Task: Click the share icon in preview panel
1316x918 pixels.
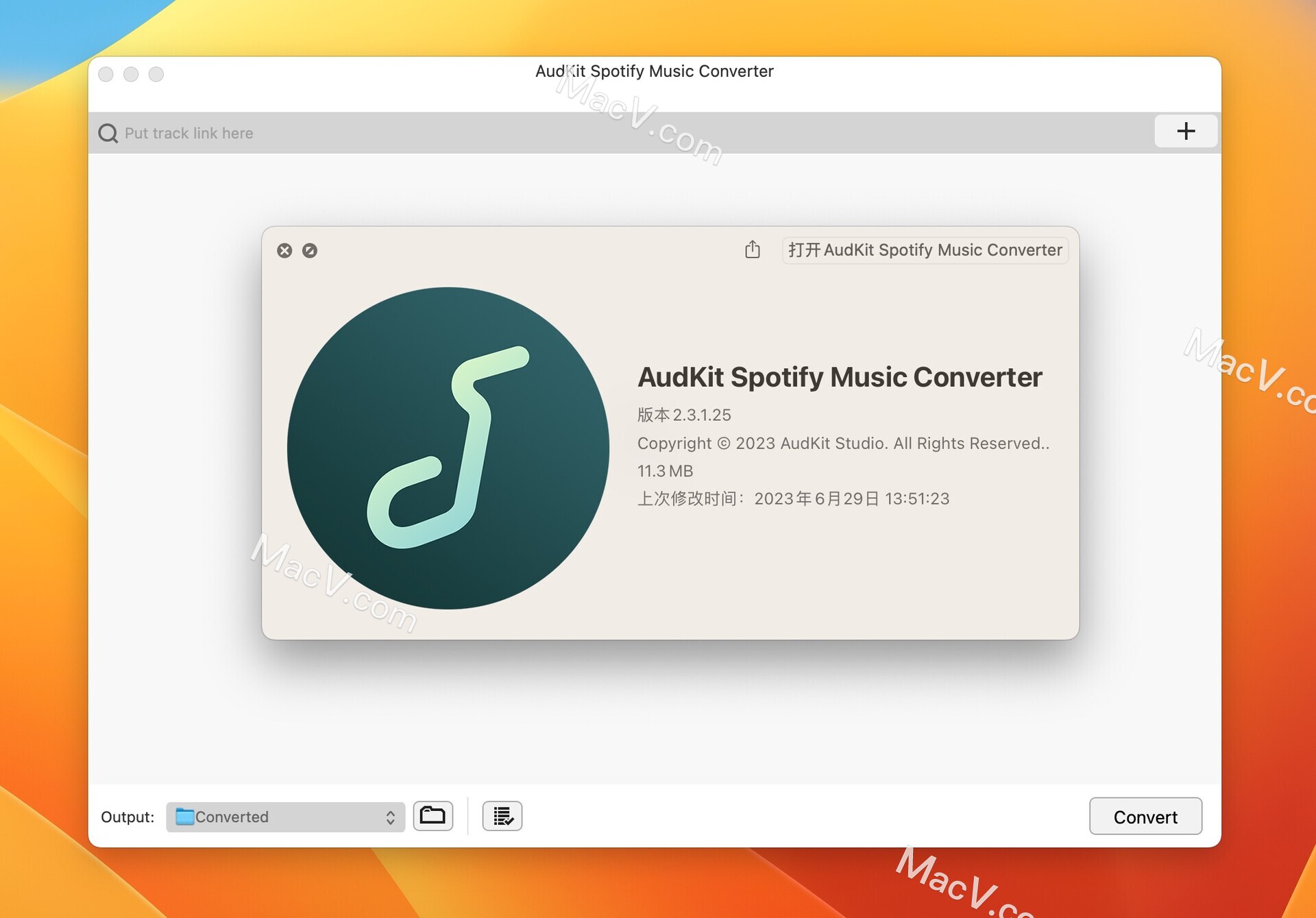Action: tap(753, 250)
